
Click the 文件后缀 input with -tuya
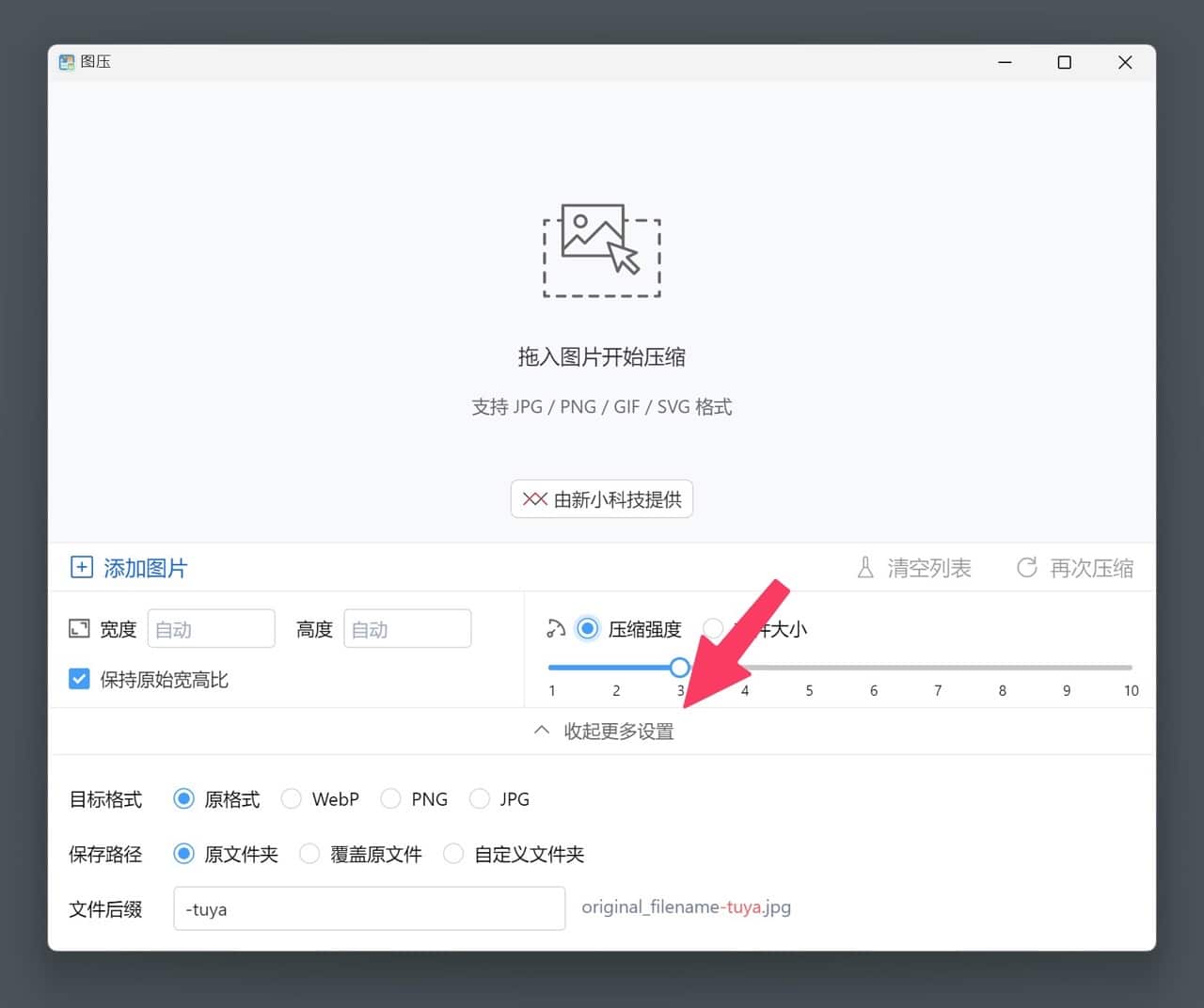pyautogui.click(x=370, y=908)
